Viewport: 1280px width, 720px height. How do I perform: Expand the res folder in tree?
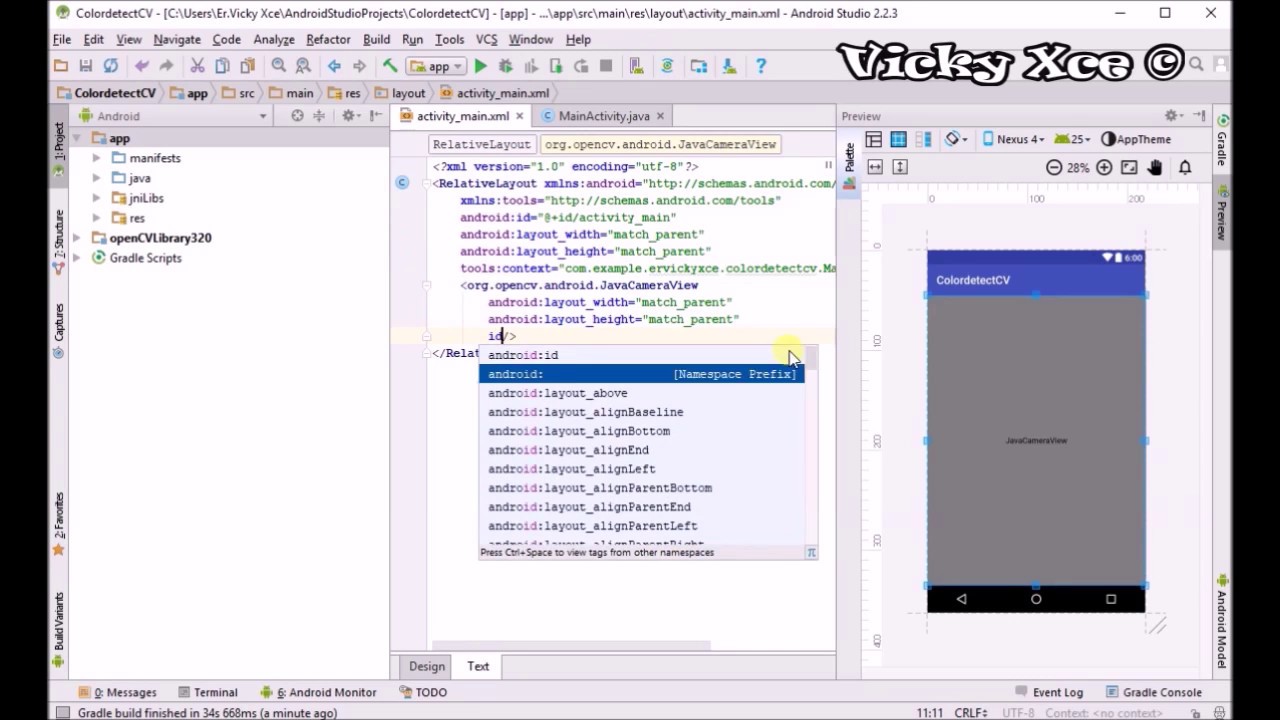tap(96, 218)
